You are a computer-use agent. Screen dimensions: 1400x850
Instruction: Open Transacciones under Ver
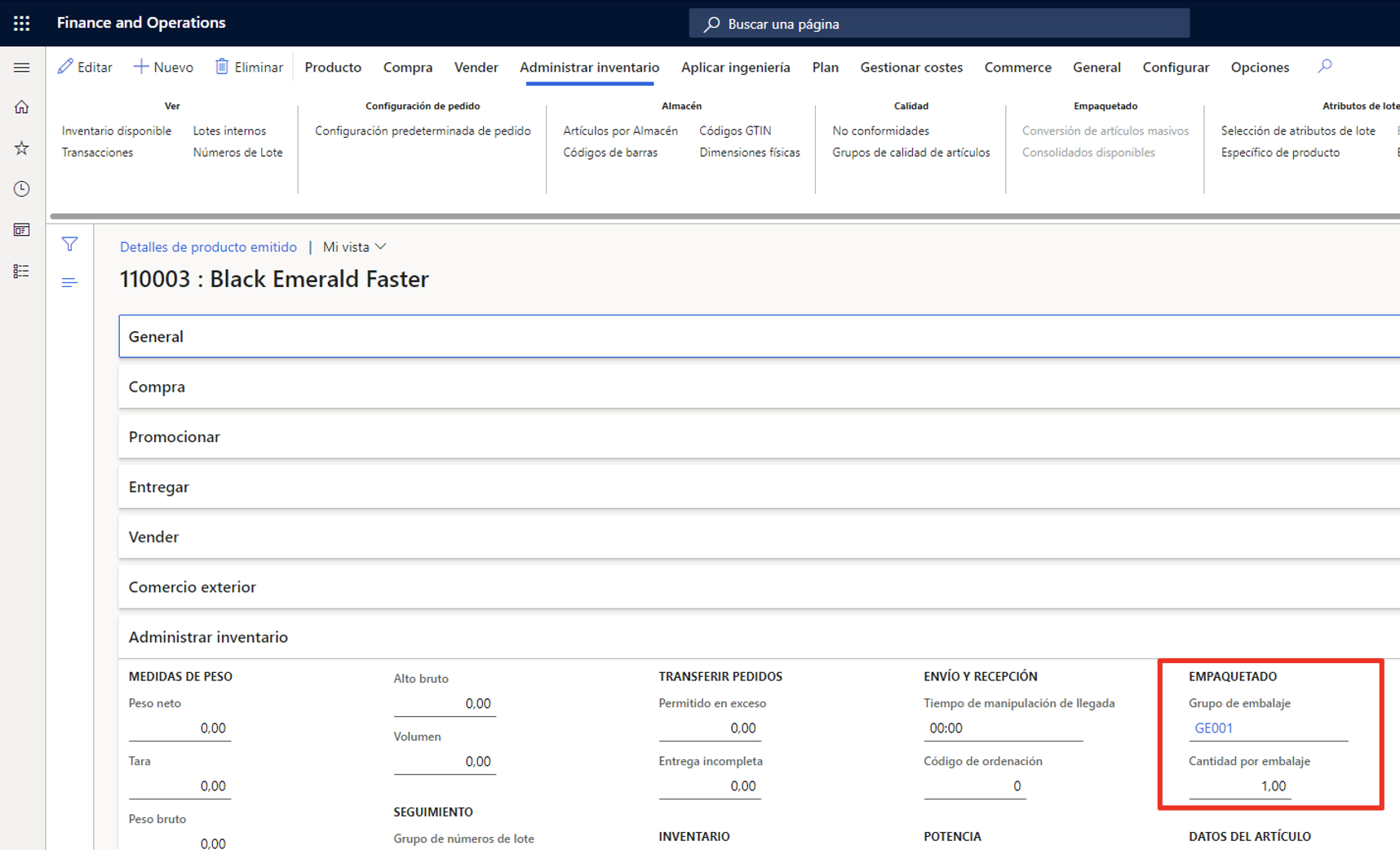tap(97, 153)
